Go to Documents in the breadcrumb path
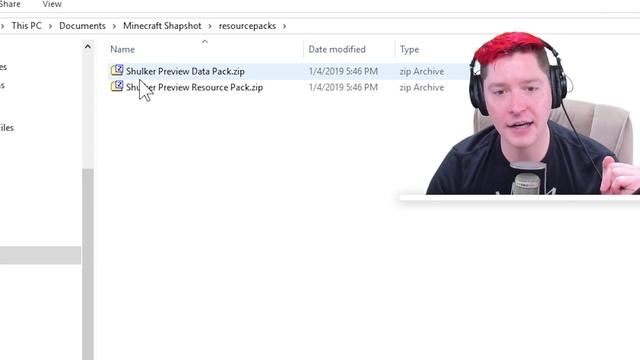Image resolution: width=640 pixels, height=360 pixels. (82, 26)
